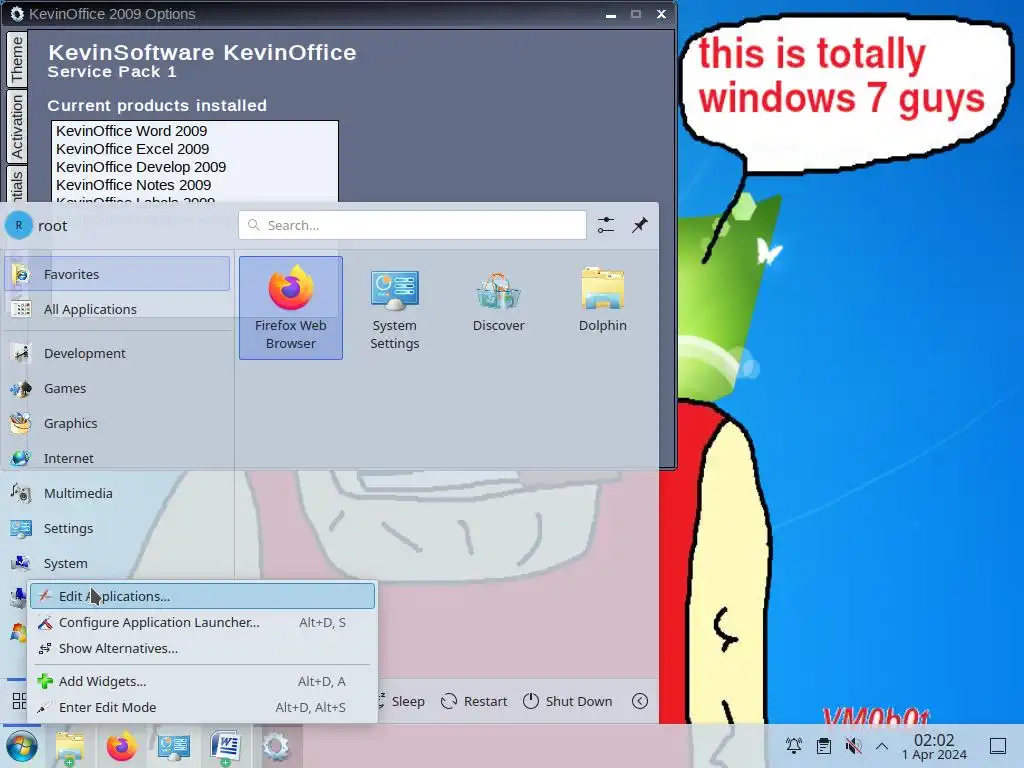Open Settings category in launcher
Viewport: 1024px width, 768px height.
coord(118,528)
